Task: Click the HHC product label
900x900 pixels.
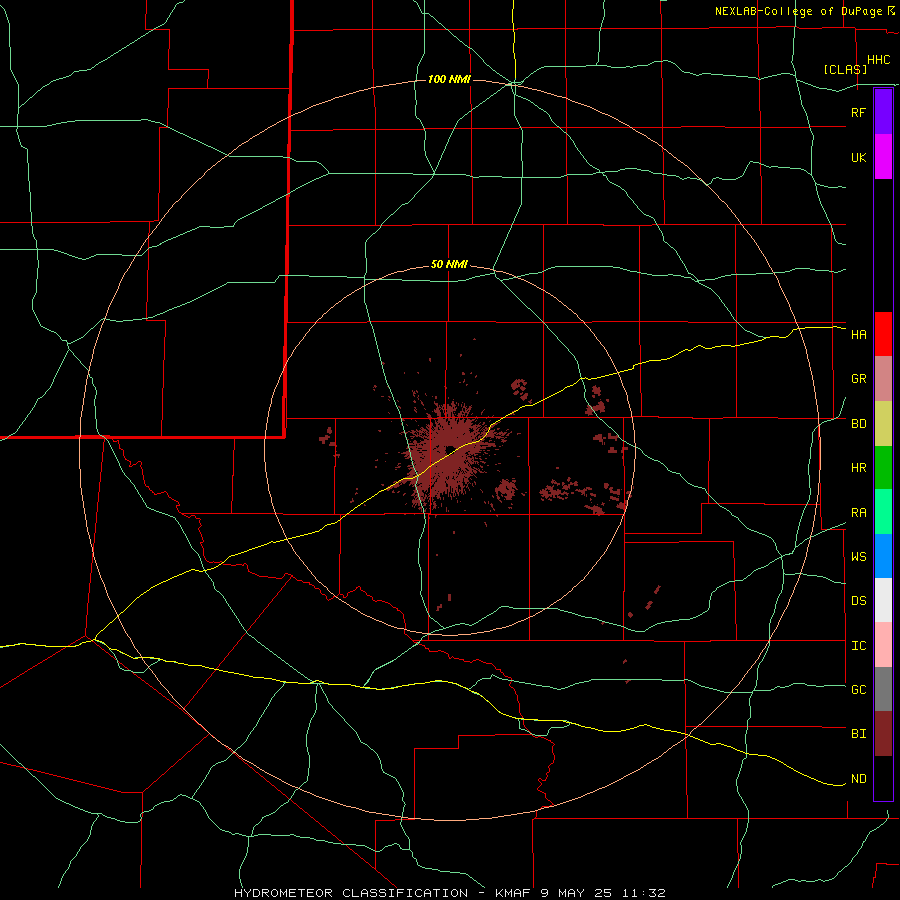Action: (879, 60)
